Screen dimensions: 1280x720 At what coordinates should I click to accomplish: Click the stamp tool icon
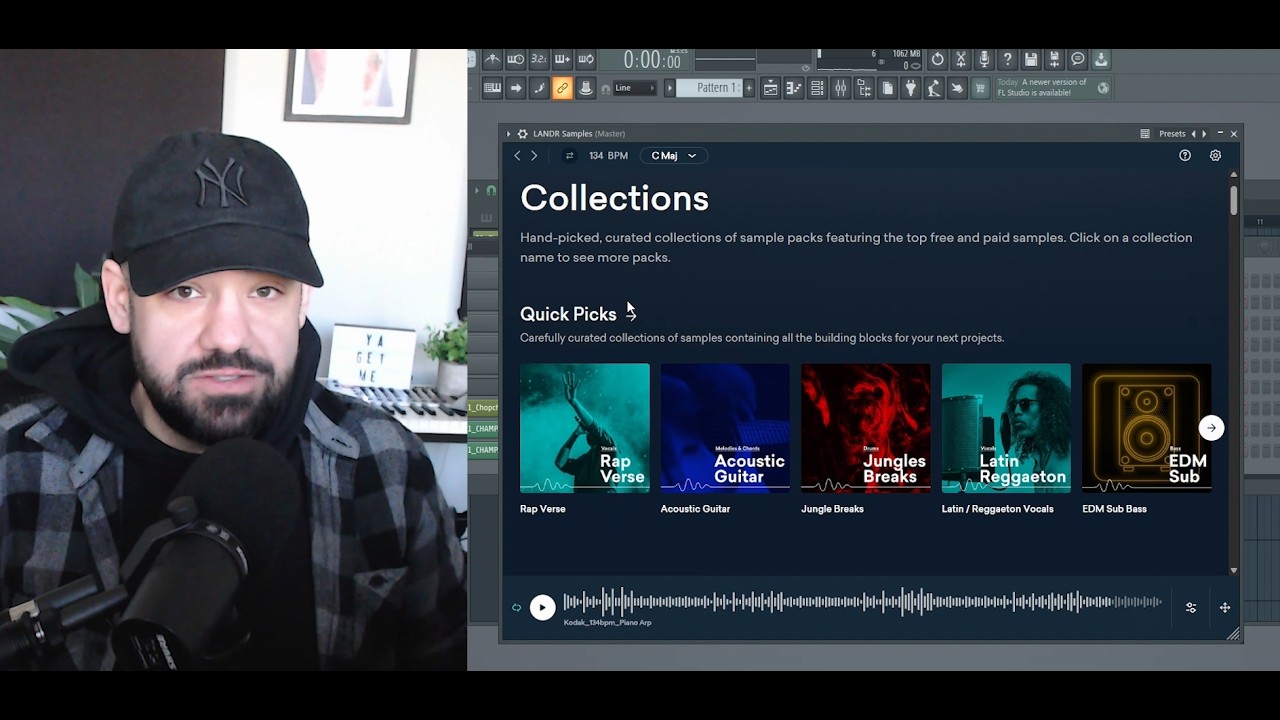(586, 88)
